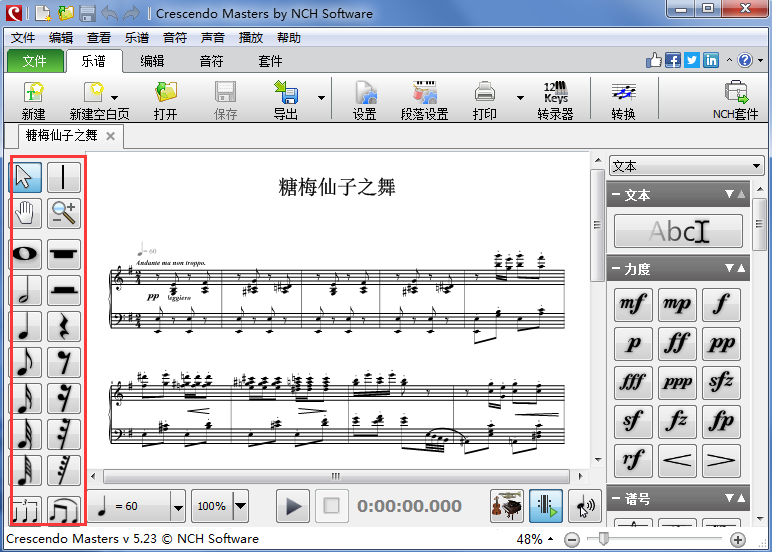Insert the sfz dynamic marking
Image resolution: width=772 pixels, height=552 pixels.
click(x=721, y=383)
